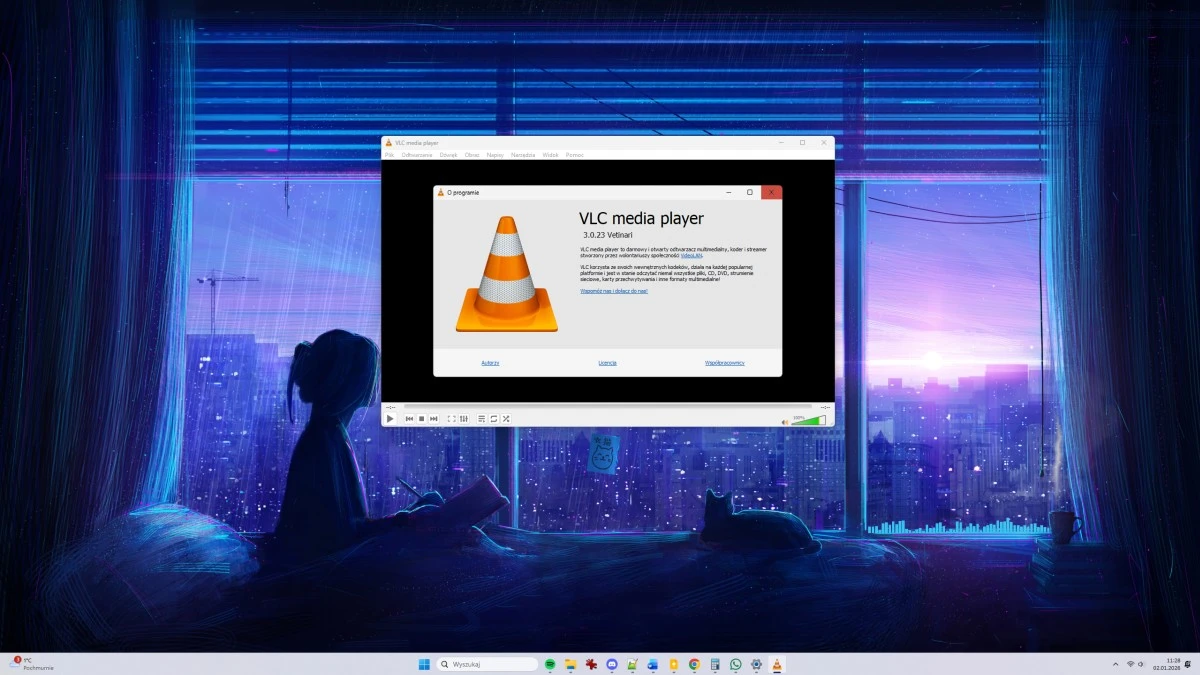Click the Licencja link

[607, 362]
